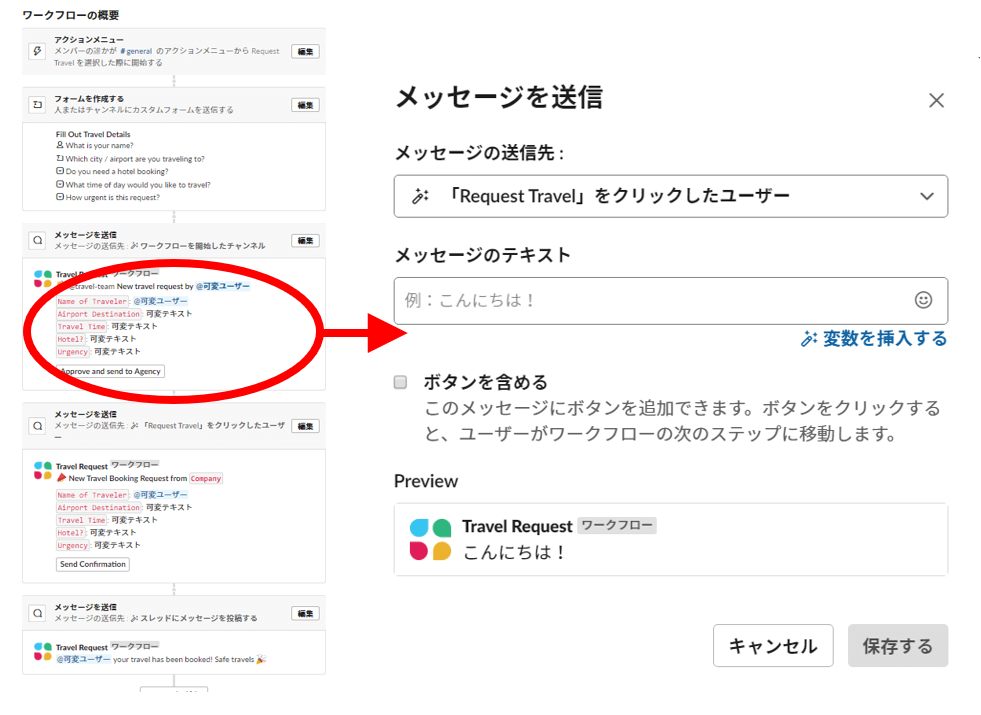This screenshot has width=981, height=715.
Task: Open the メッセージの送信先 recipient selector
Action: tap(670, 196)
